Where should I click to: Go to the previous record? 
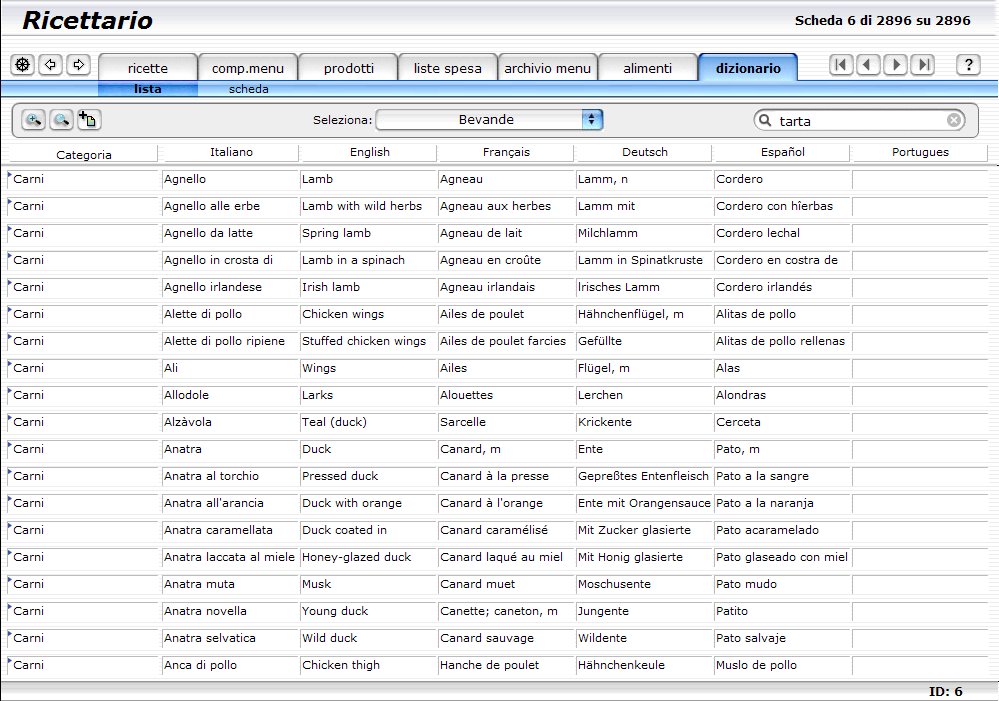[868, 64]
